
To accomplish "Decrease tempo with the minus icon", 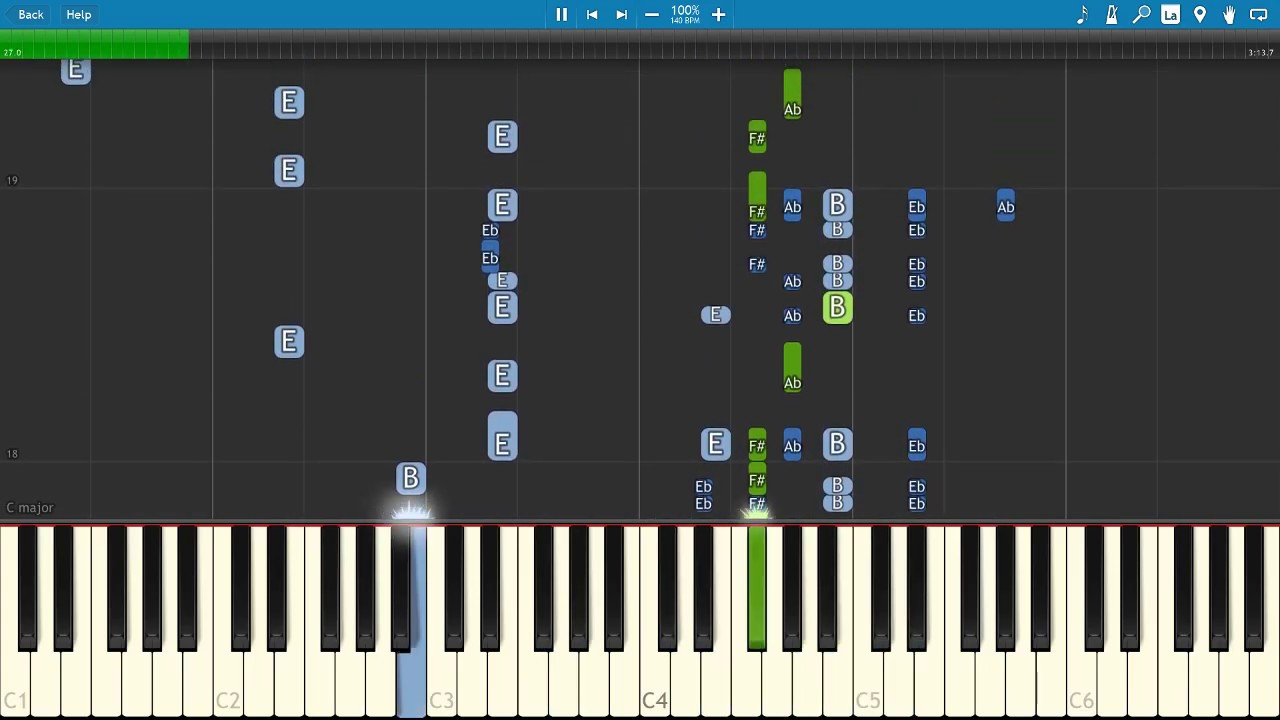I will coord(652,15).
